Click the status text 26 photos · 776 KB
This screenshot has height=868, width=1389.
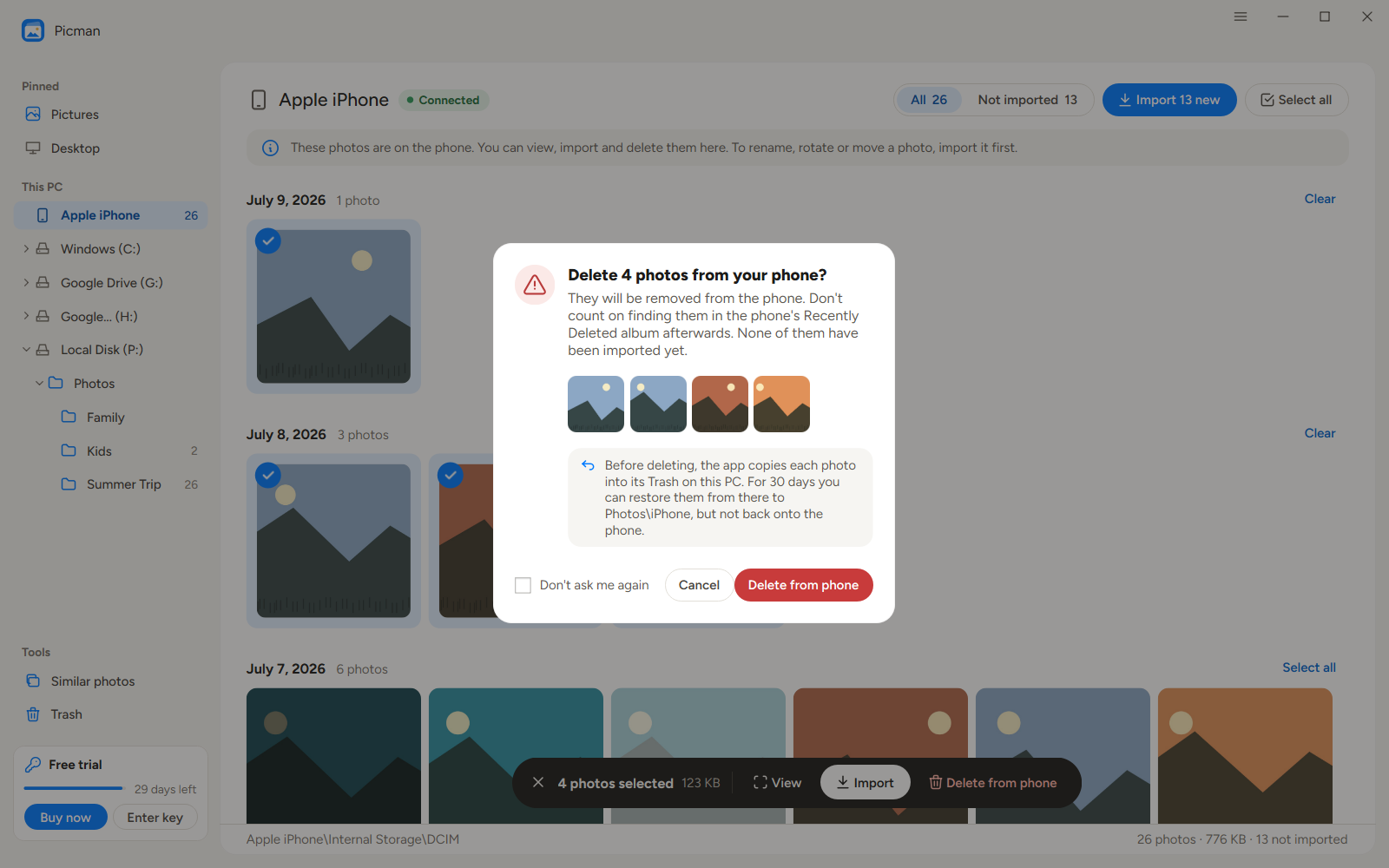tap(1192, 839)
